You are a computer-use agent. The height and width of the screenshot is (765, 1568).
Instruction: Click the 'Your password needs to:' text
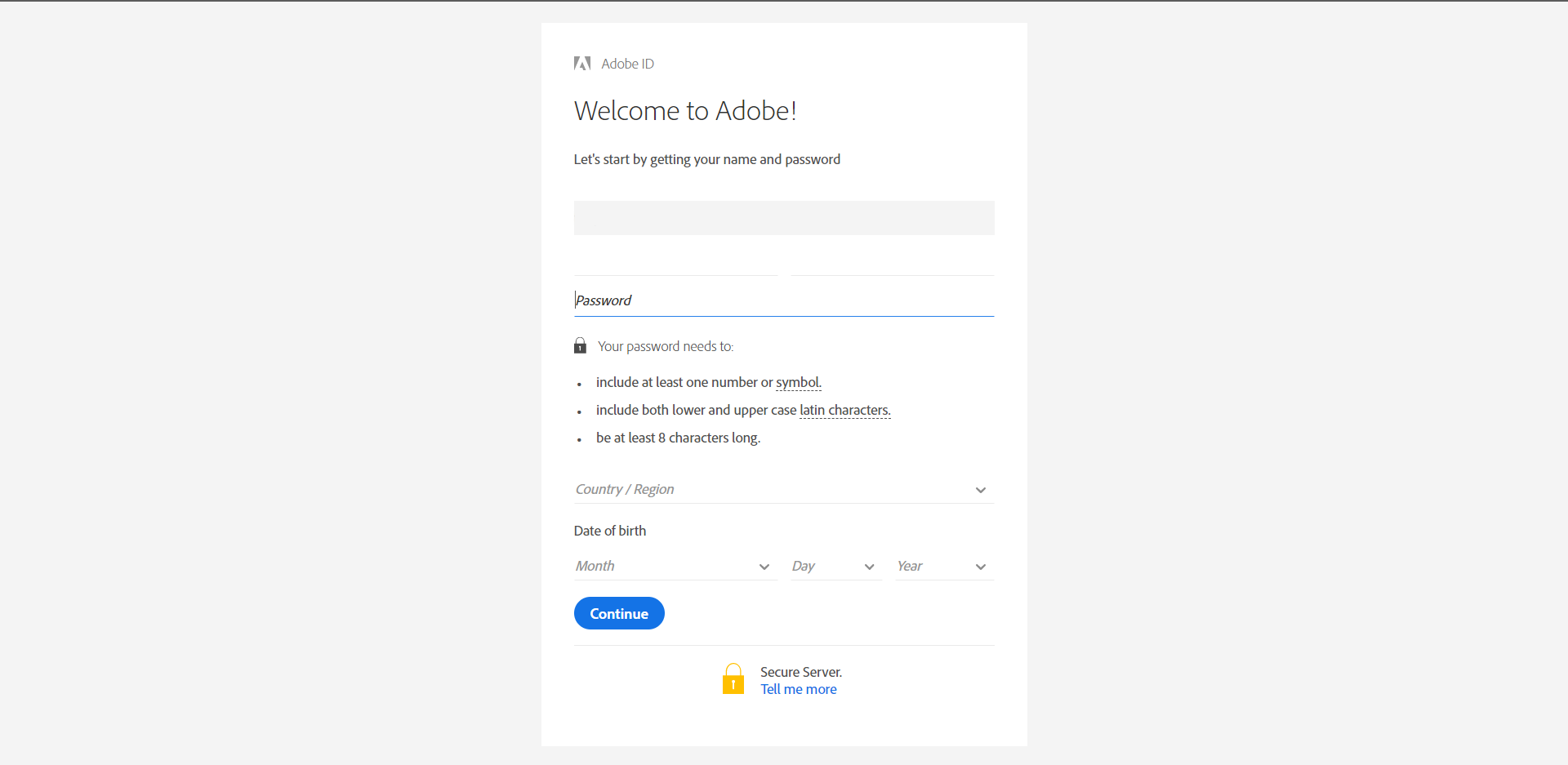coord(666,346)
